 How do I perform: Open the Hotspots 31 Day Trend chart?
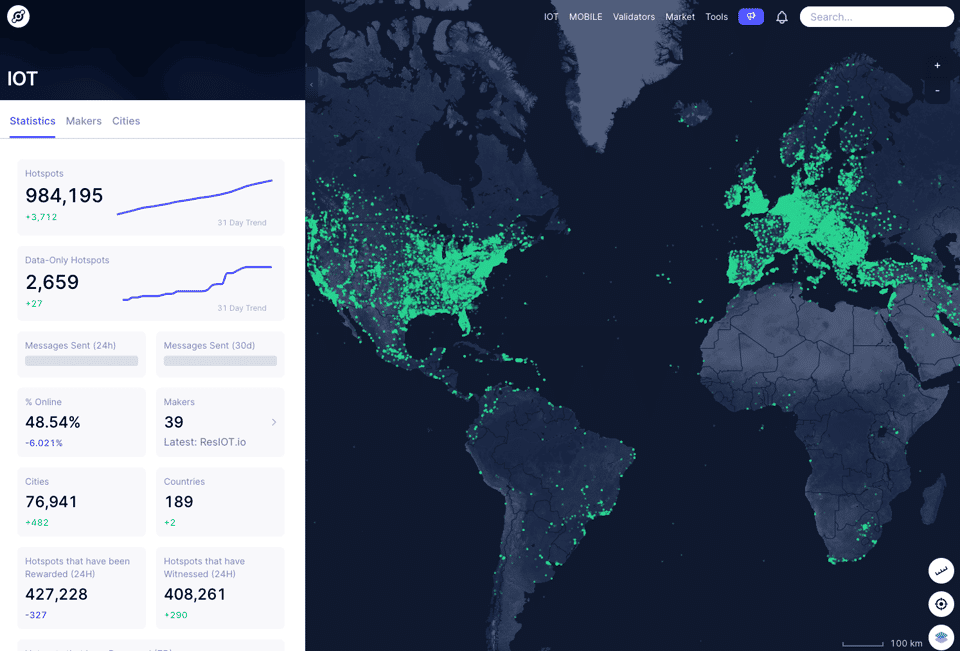195,197
